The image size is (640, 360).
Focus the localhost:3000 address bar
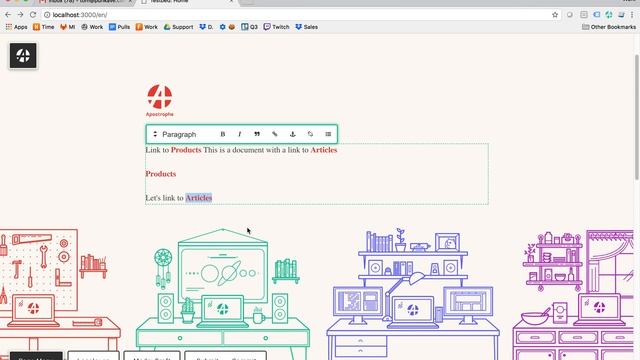301,15
